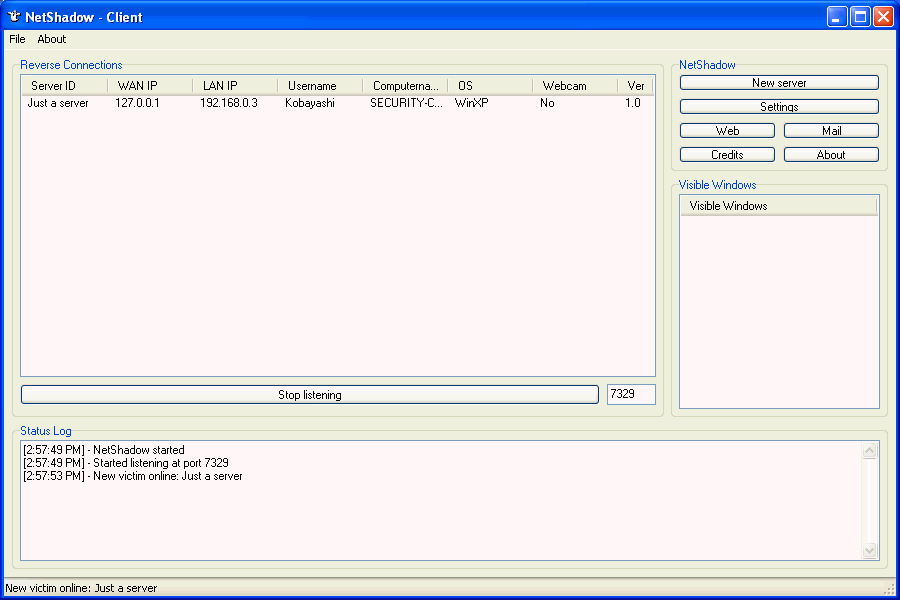900x600 pixels.
Task: Open the About menu
Action: (x=51, y=39)
